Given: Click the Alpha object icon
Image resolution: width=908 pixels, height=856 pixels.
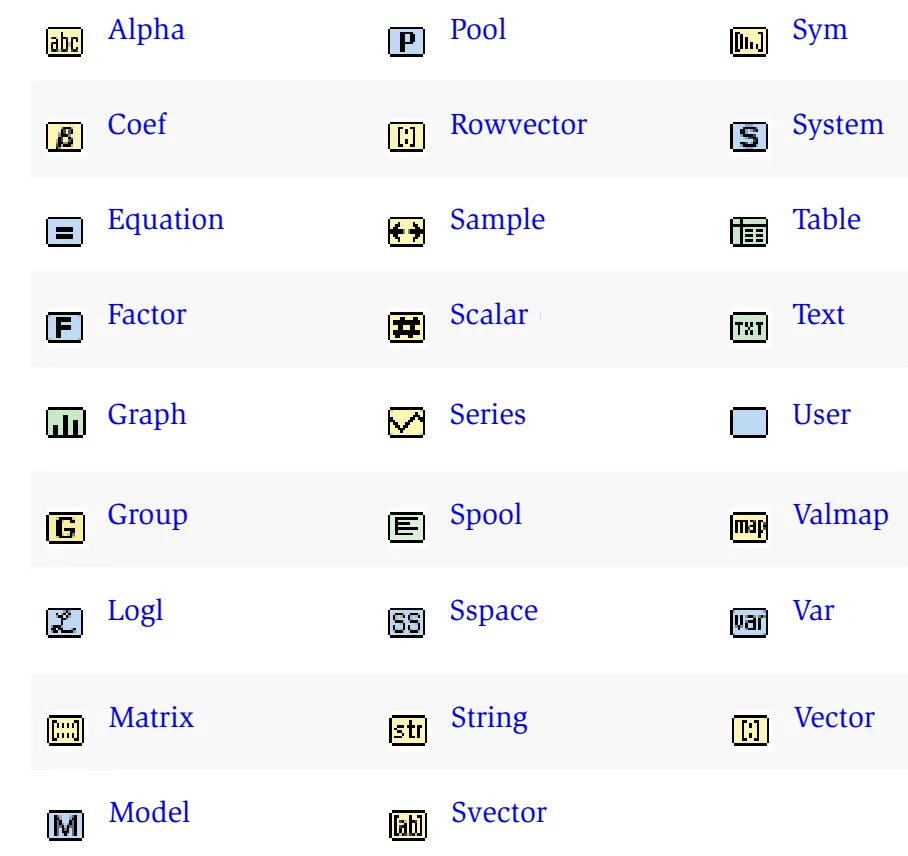Looking at the screenshot, I should point(65,42).
